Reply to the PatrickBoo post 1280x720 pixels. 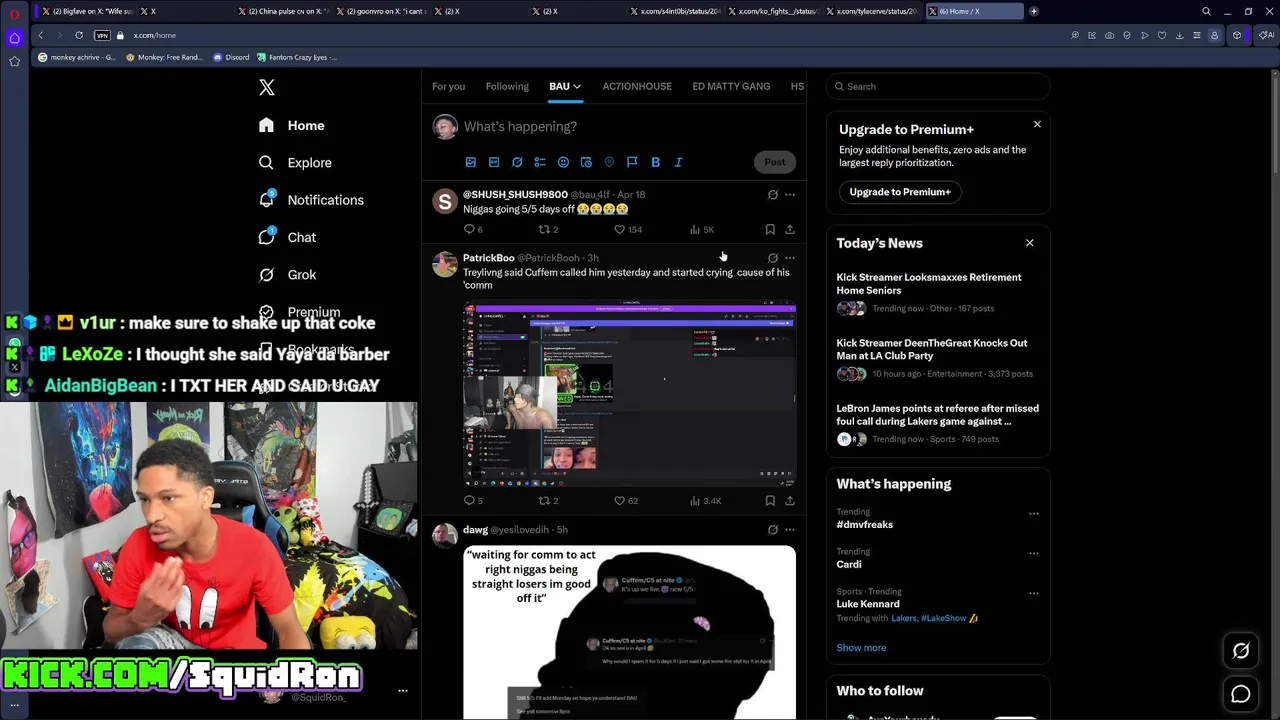pos(473,500)
